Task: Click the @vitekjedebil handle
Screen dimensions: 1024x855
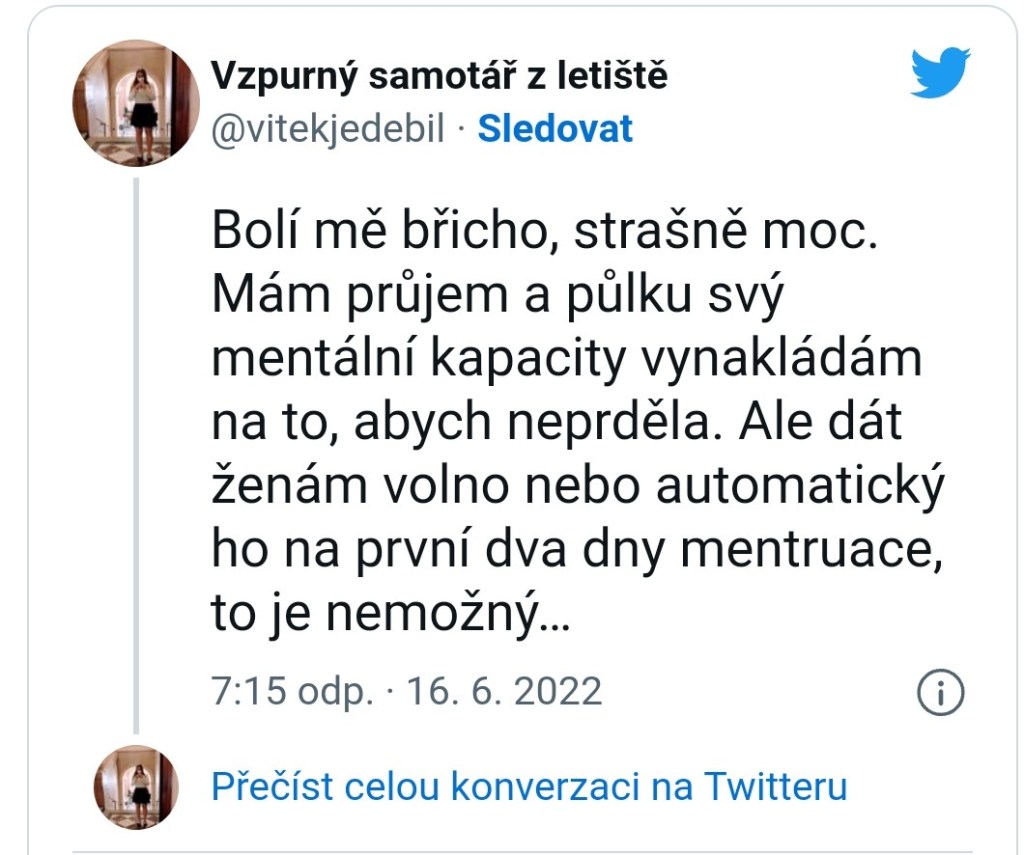Action: click(328, 129)
